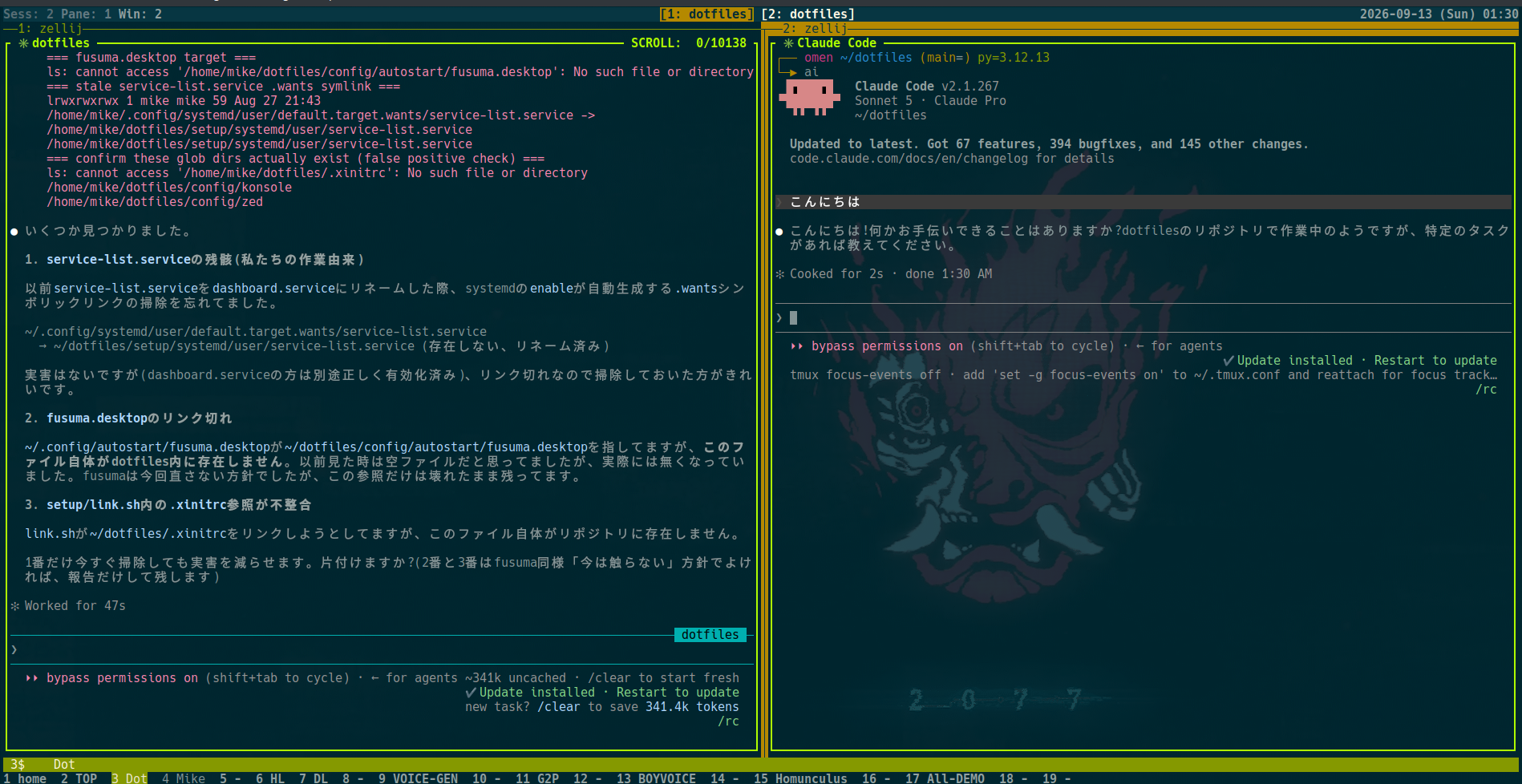This screenshot has height=784, width=1522.
Task: Click the Claude Code pink mascot logo
Action: pyautogui.click(x=809, y=97)
